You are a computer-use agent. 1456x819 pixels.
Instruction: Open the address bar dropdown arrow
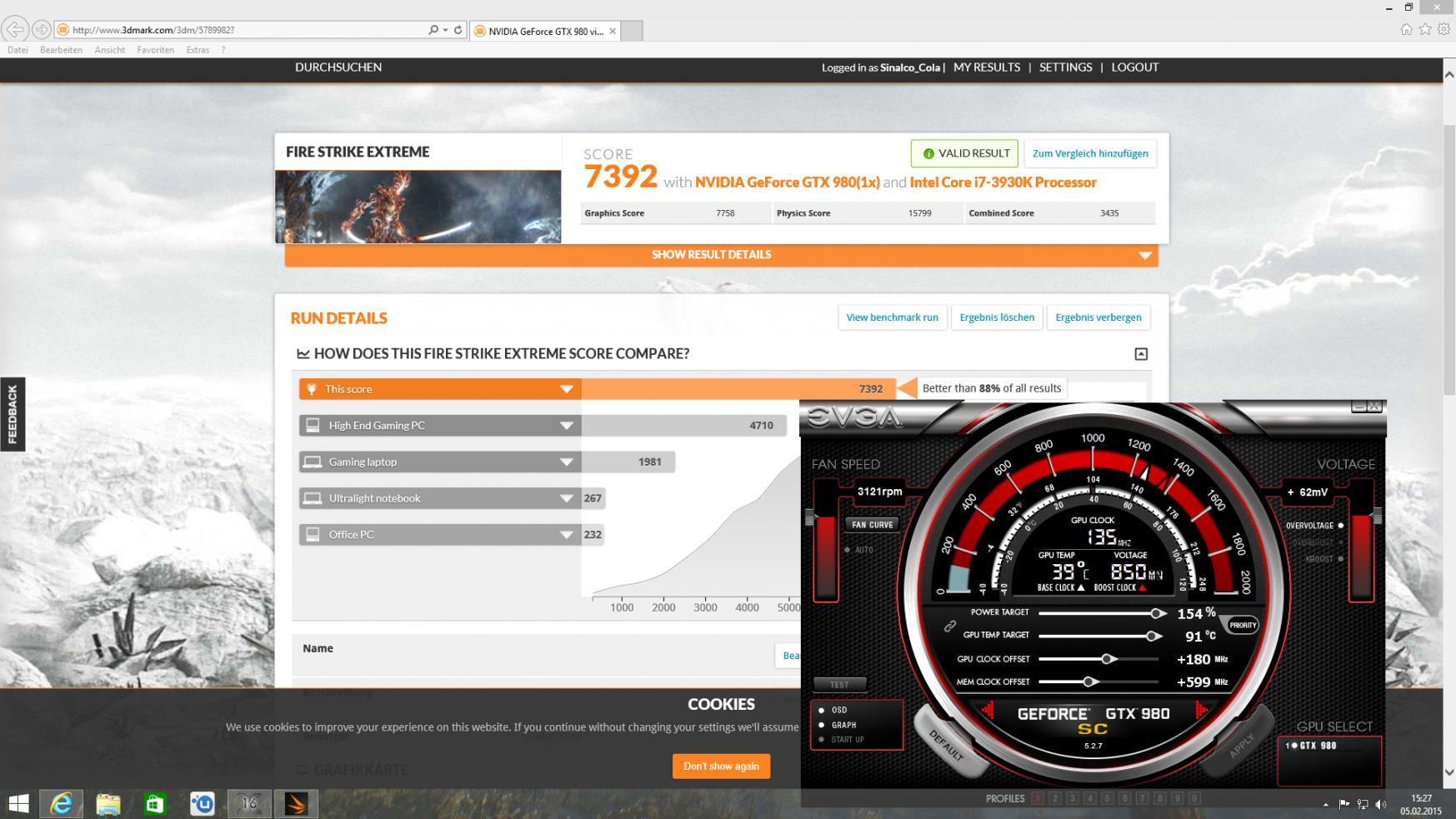click(446, 30)
